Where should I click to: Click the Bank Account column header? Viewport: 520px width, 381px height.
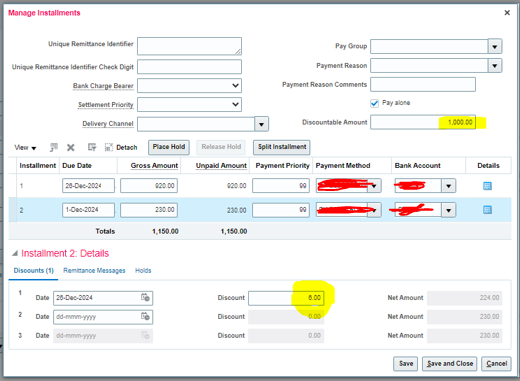[x=417, y=165]
